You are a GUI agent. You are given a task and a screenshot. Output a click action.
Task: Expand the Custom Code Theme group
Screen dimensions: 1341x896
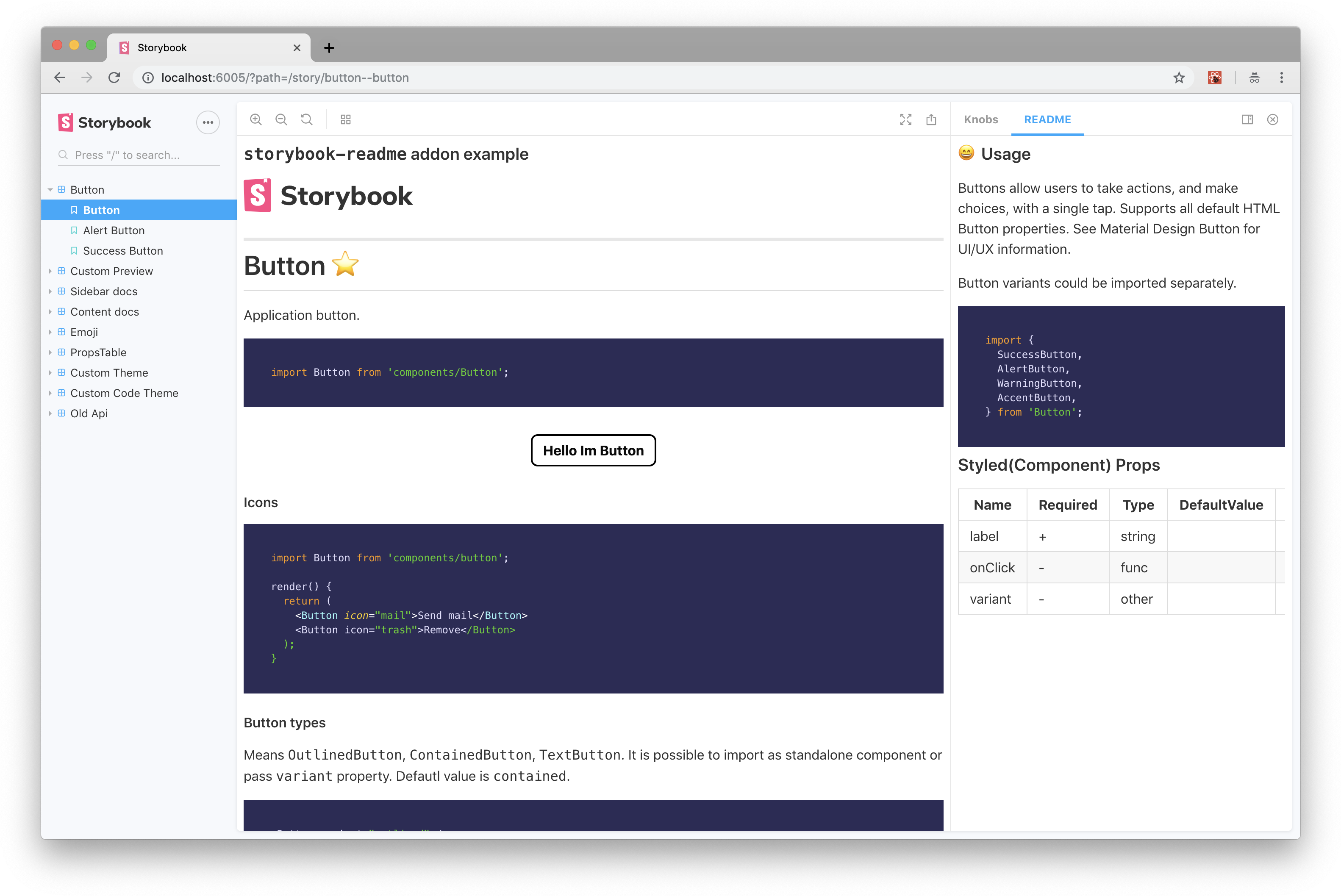[50, 393]
